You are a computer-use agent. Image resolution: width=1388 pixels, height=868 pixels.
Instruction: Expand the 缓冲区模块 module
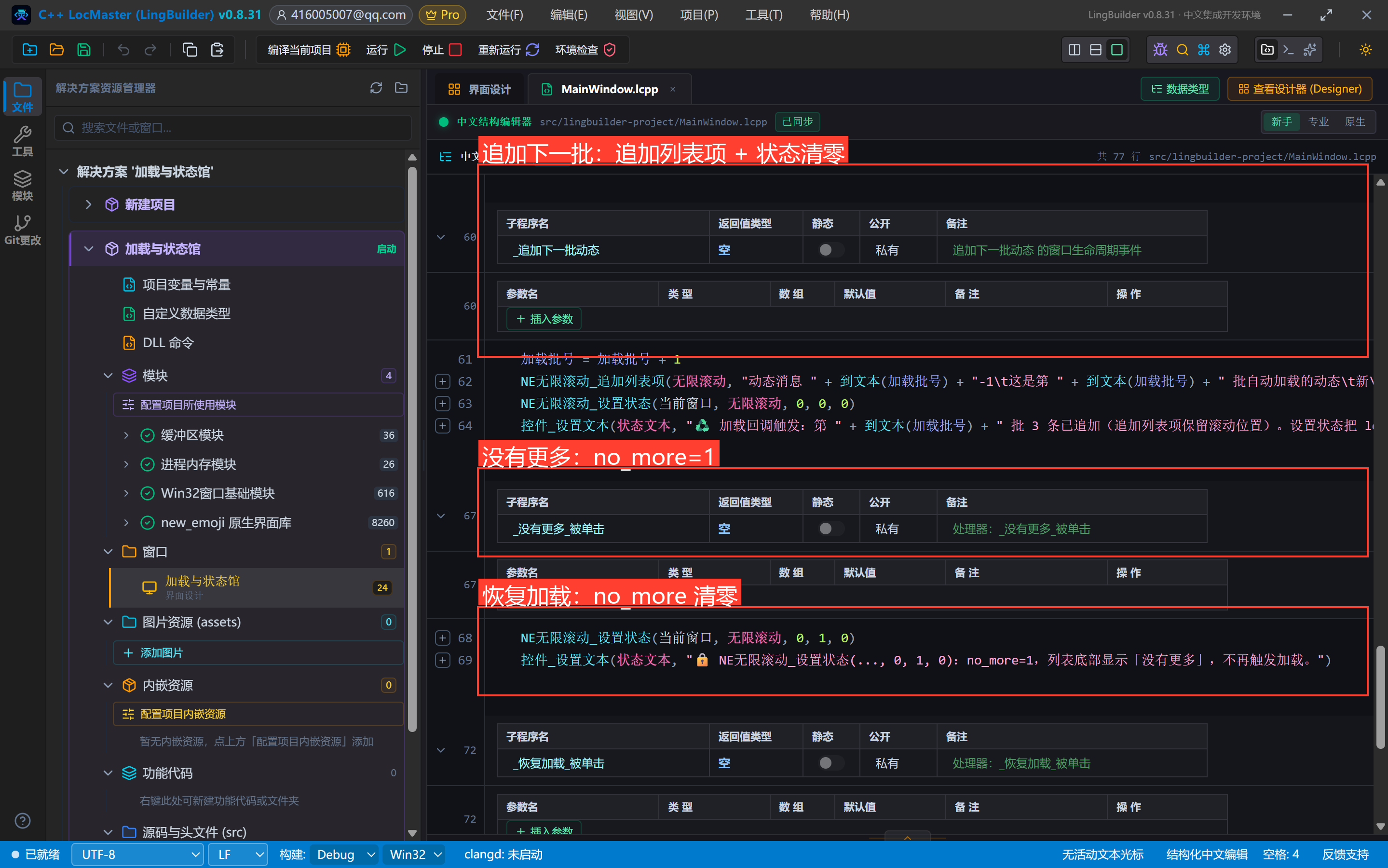click(126, 435)
